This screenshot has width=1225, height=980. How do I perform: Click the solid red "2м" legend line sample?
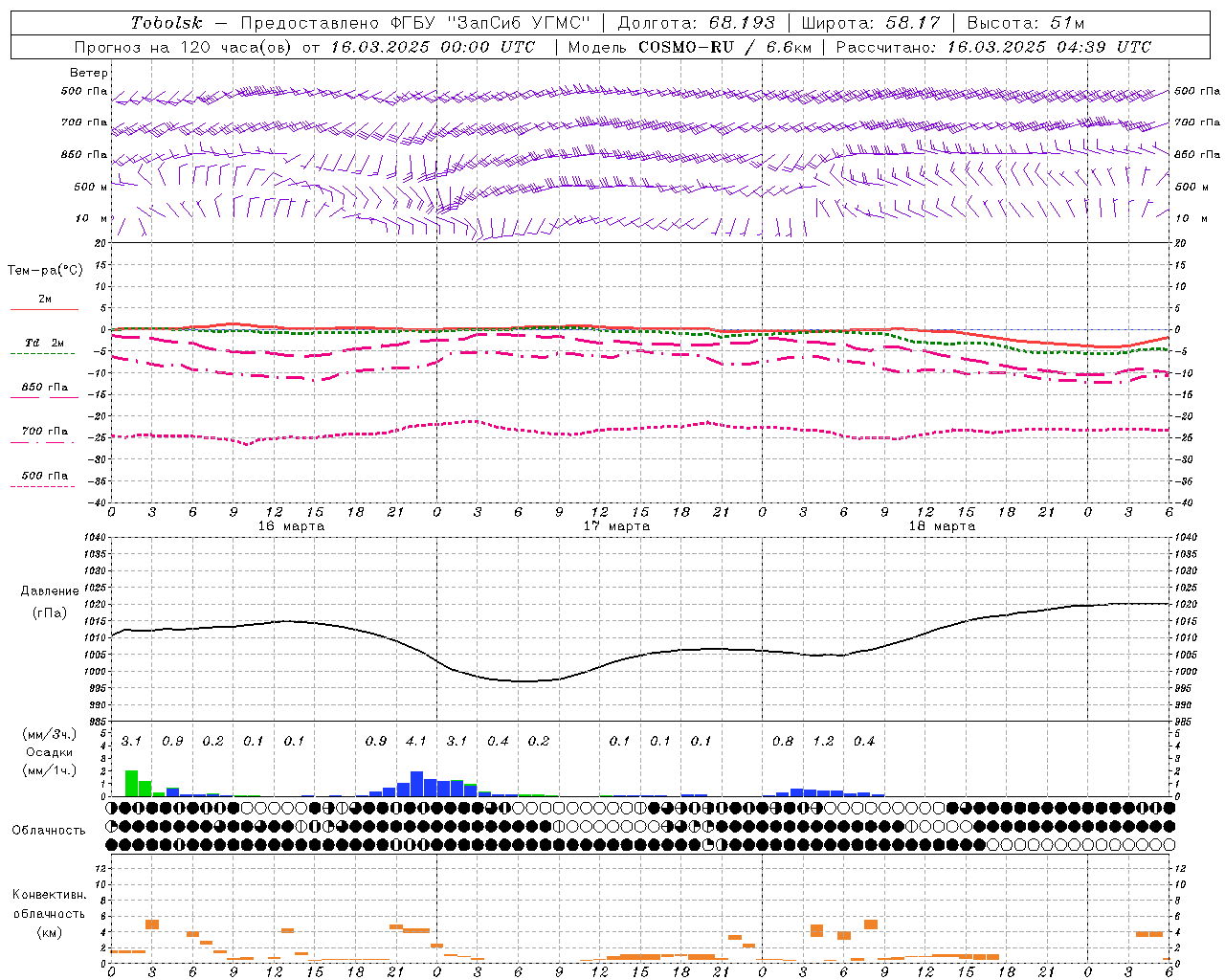coord(44,309)
